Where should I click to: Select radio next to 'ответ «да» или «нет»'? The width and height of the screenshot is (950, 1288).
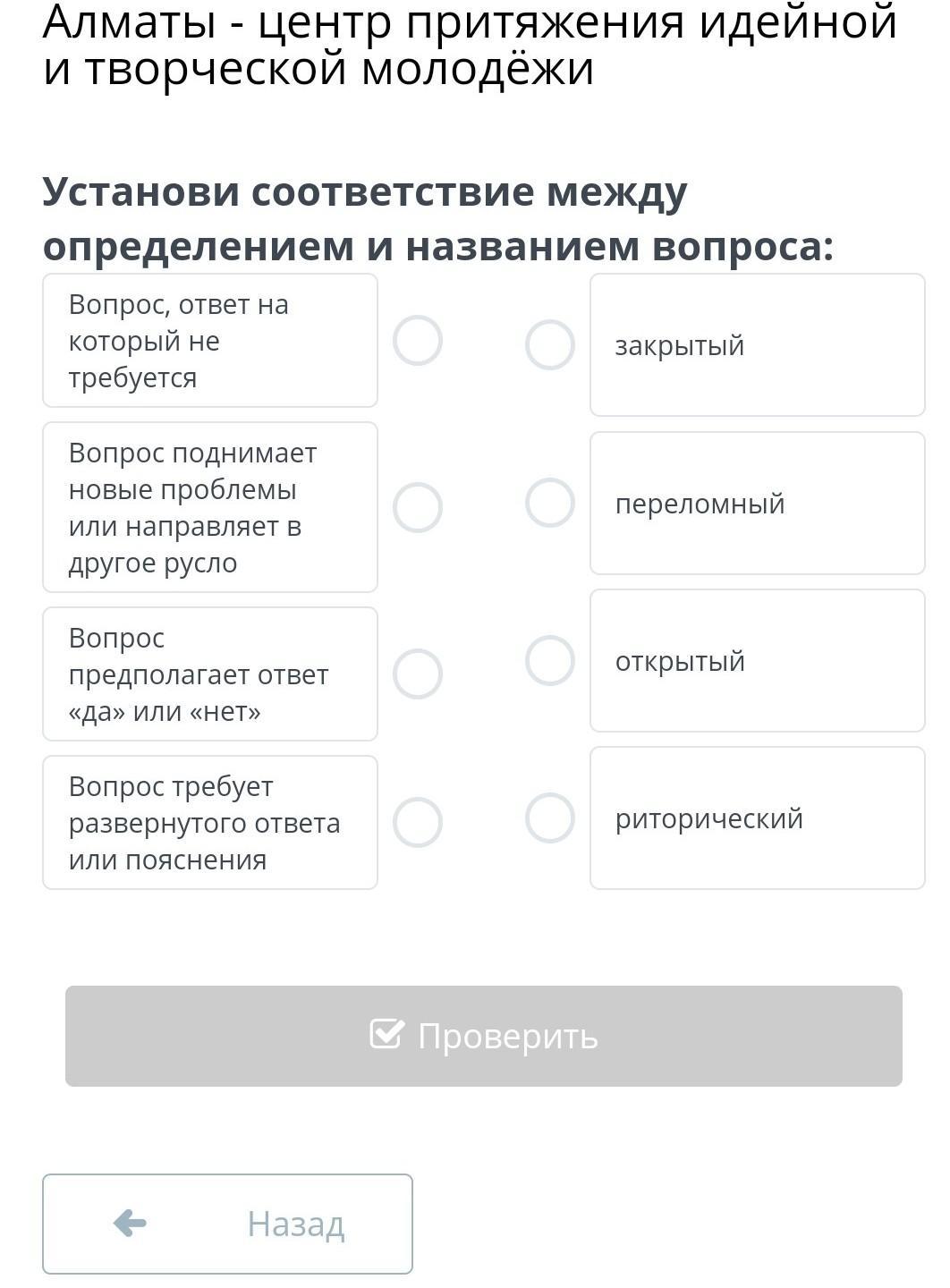pyautogui.click(x=418, y=674)
